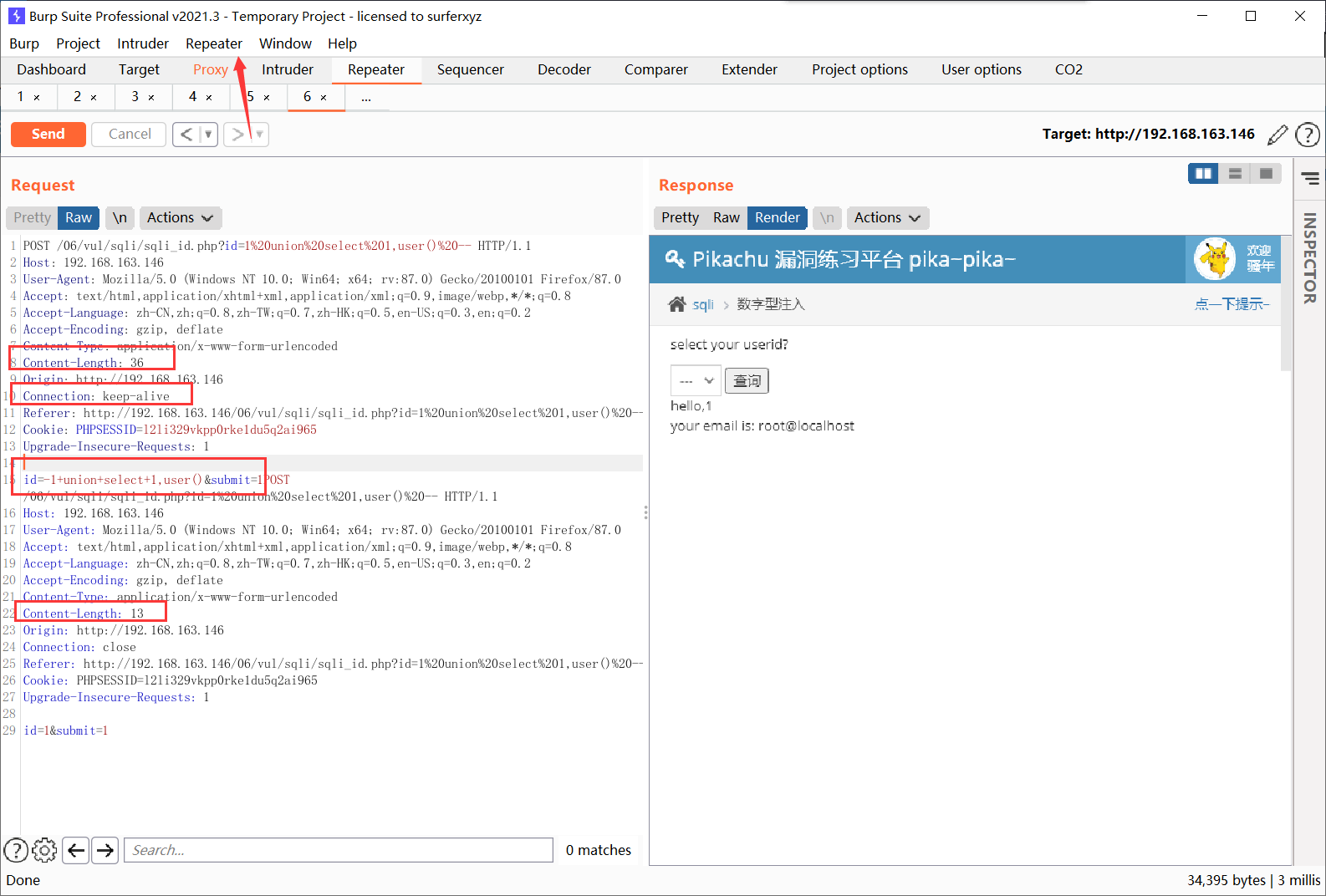Jump to next search match arrow
Viewport: 1326px width, 896px height.
click(x=105, y=850)
